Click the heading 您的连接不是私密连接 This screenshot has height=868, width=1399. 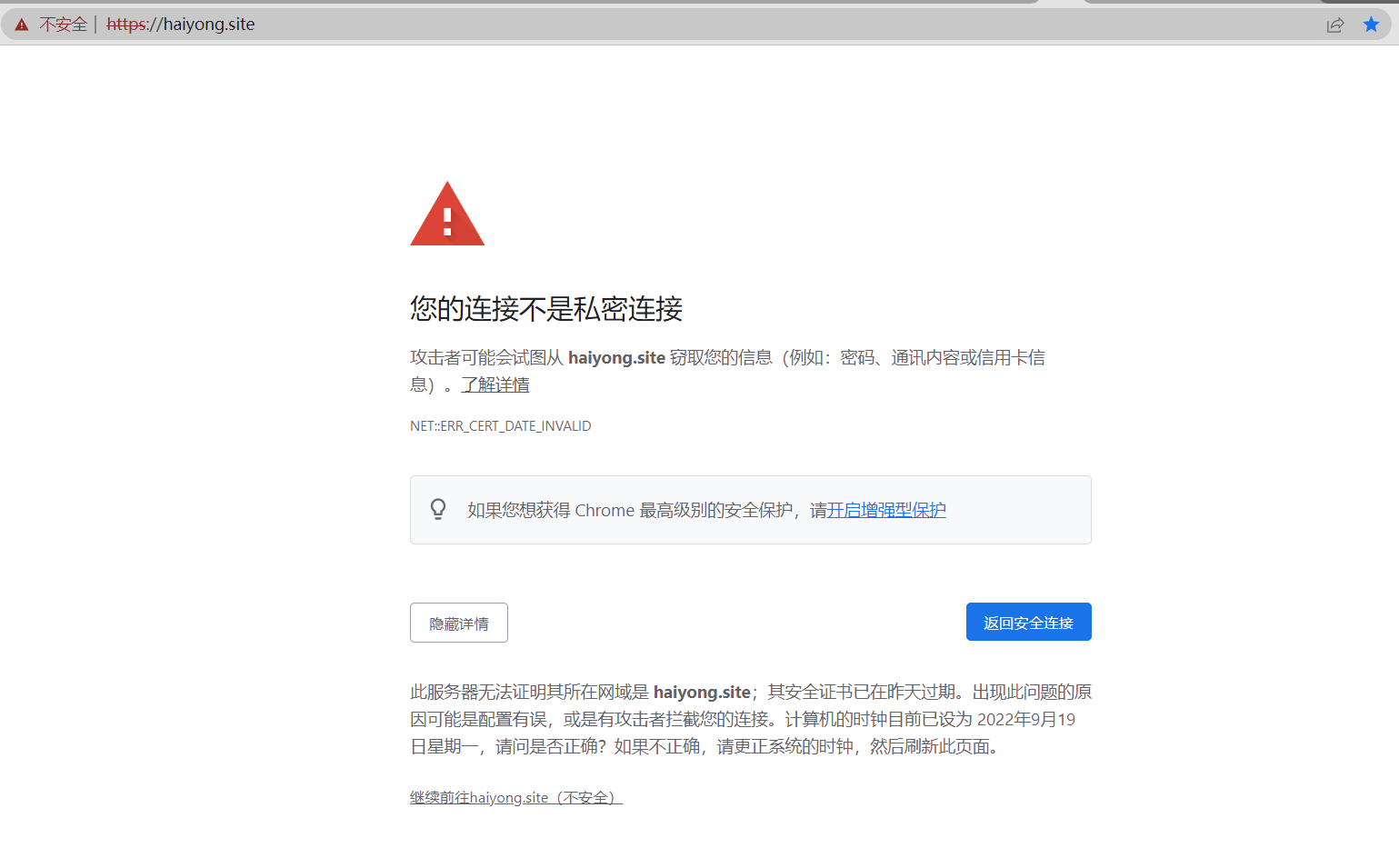tap(546, 310)
